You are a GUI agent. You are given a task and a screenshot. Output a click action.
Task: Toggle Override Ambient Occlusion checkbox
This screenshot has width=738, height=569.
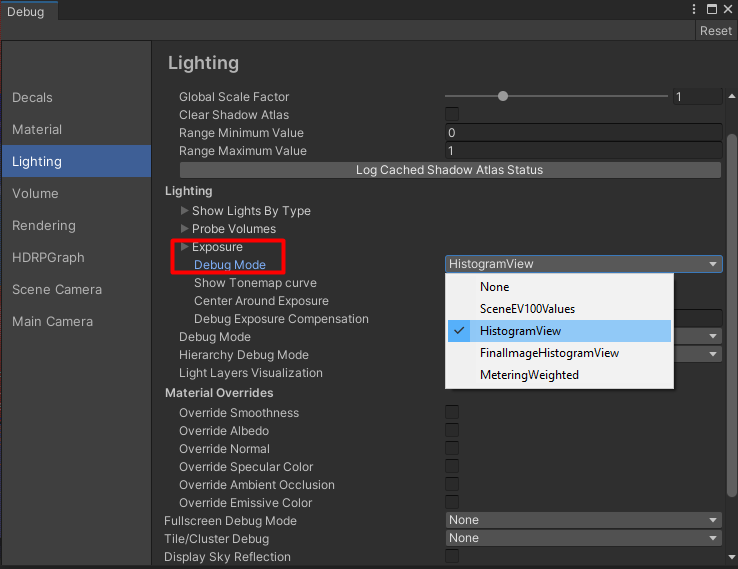[452, 484]
